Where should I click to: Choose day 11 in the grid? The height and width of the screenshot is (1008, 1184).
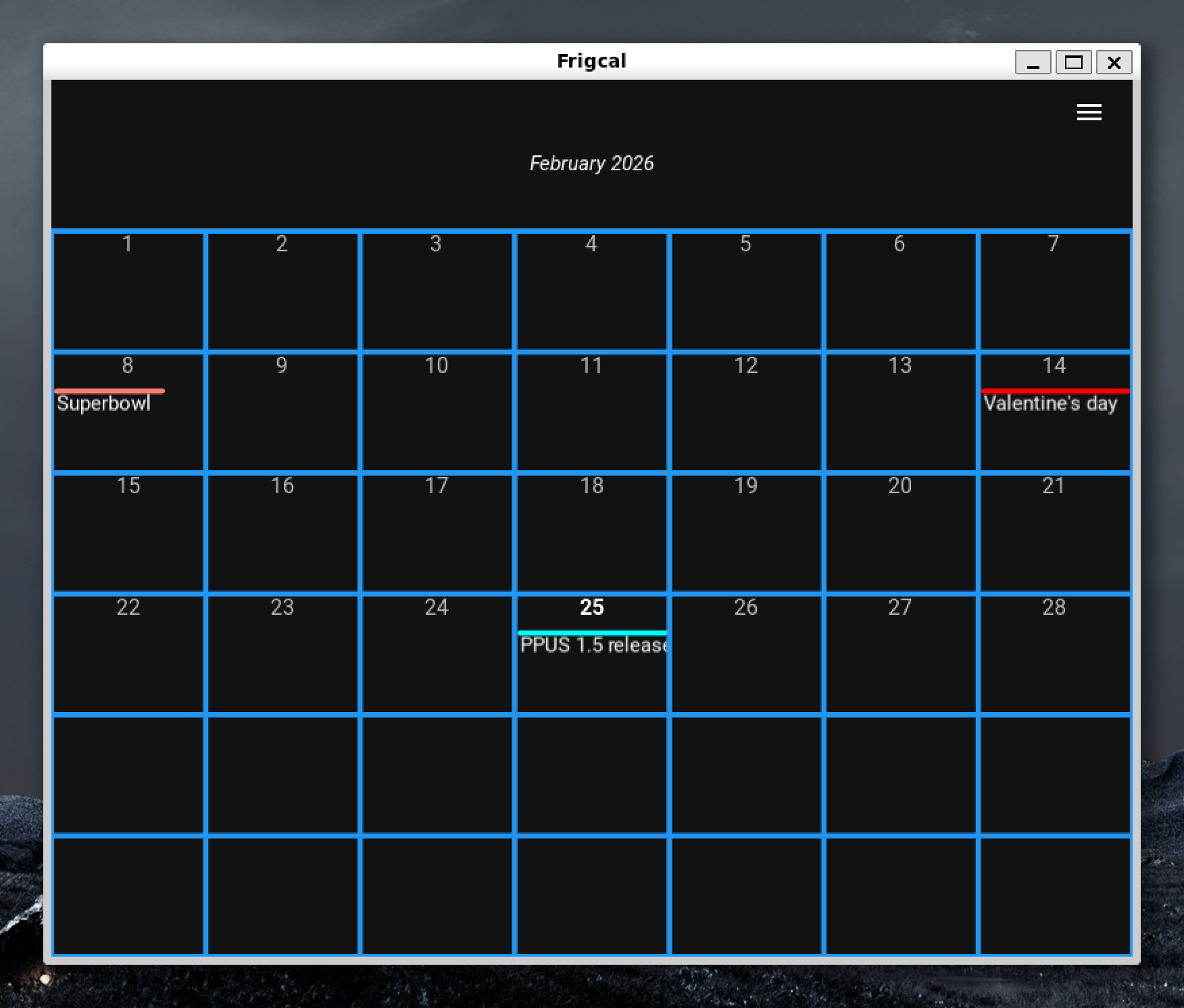[x=591, y=413]
